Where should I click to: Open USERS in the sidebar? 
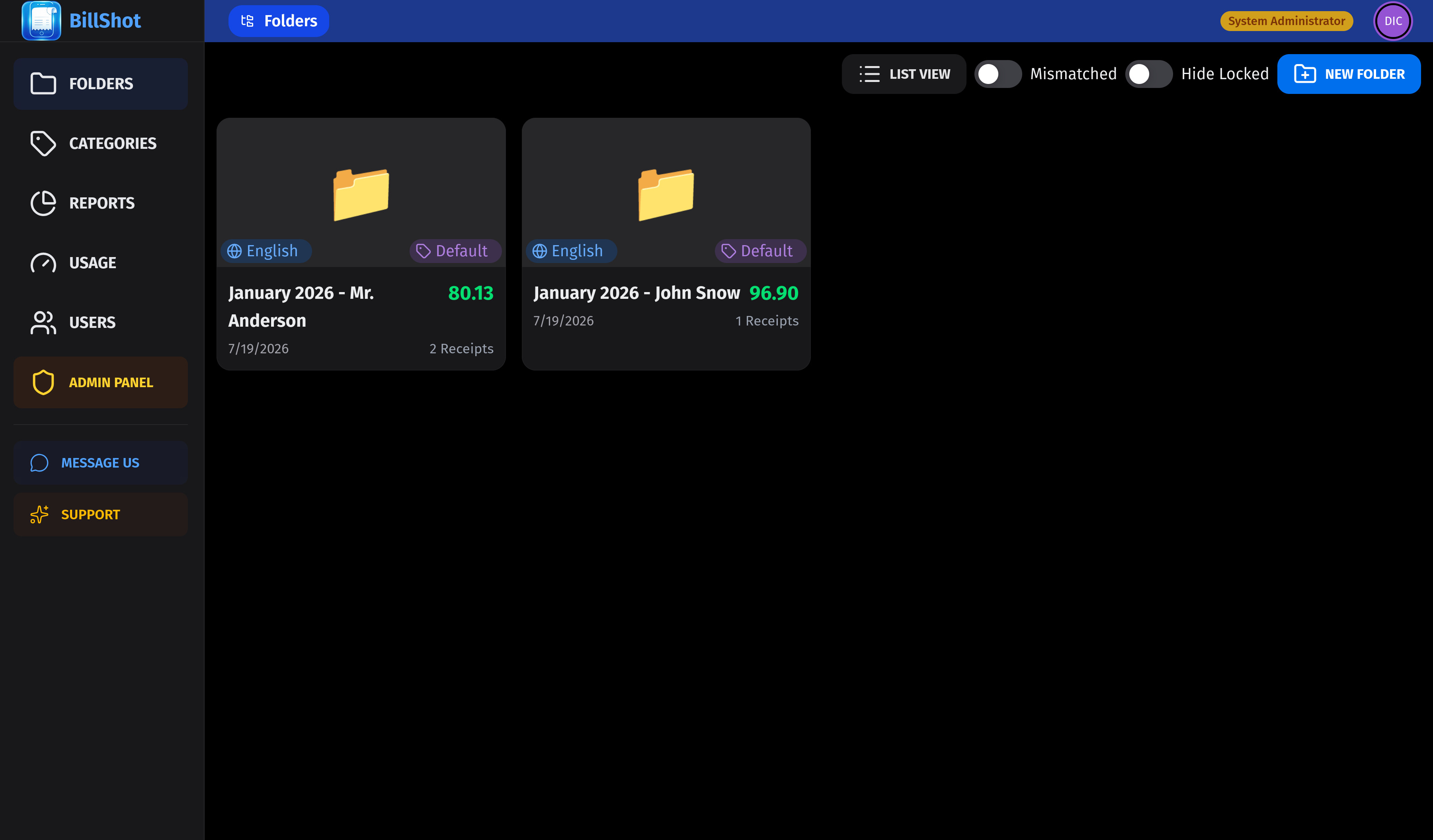click(101, 322)
